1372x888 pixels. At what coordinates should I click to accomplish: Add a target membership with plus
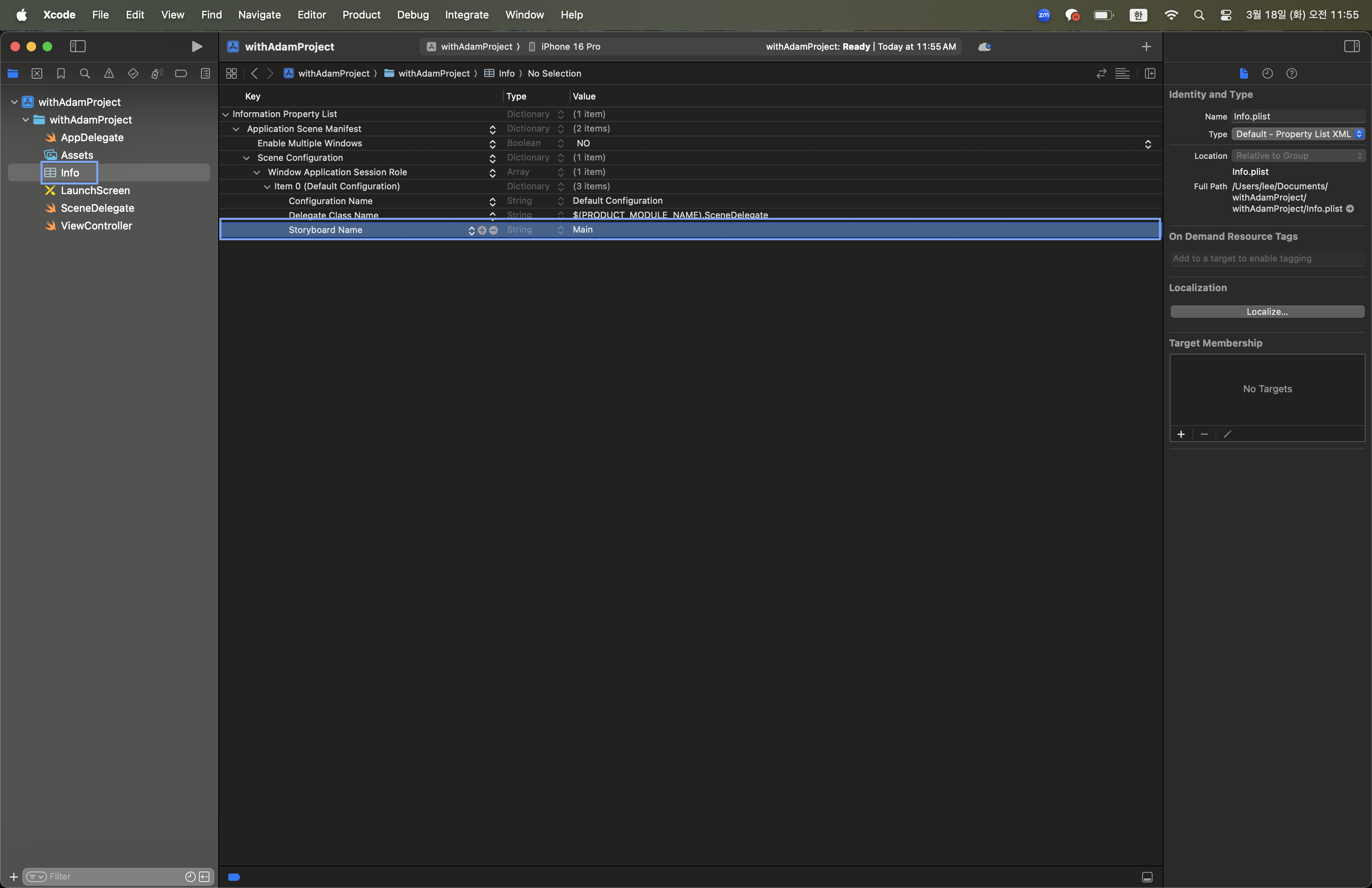[1181, 434]
